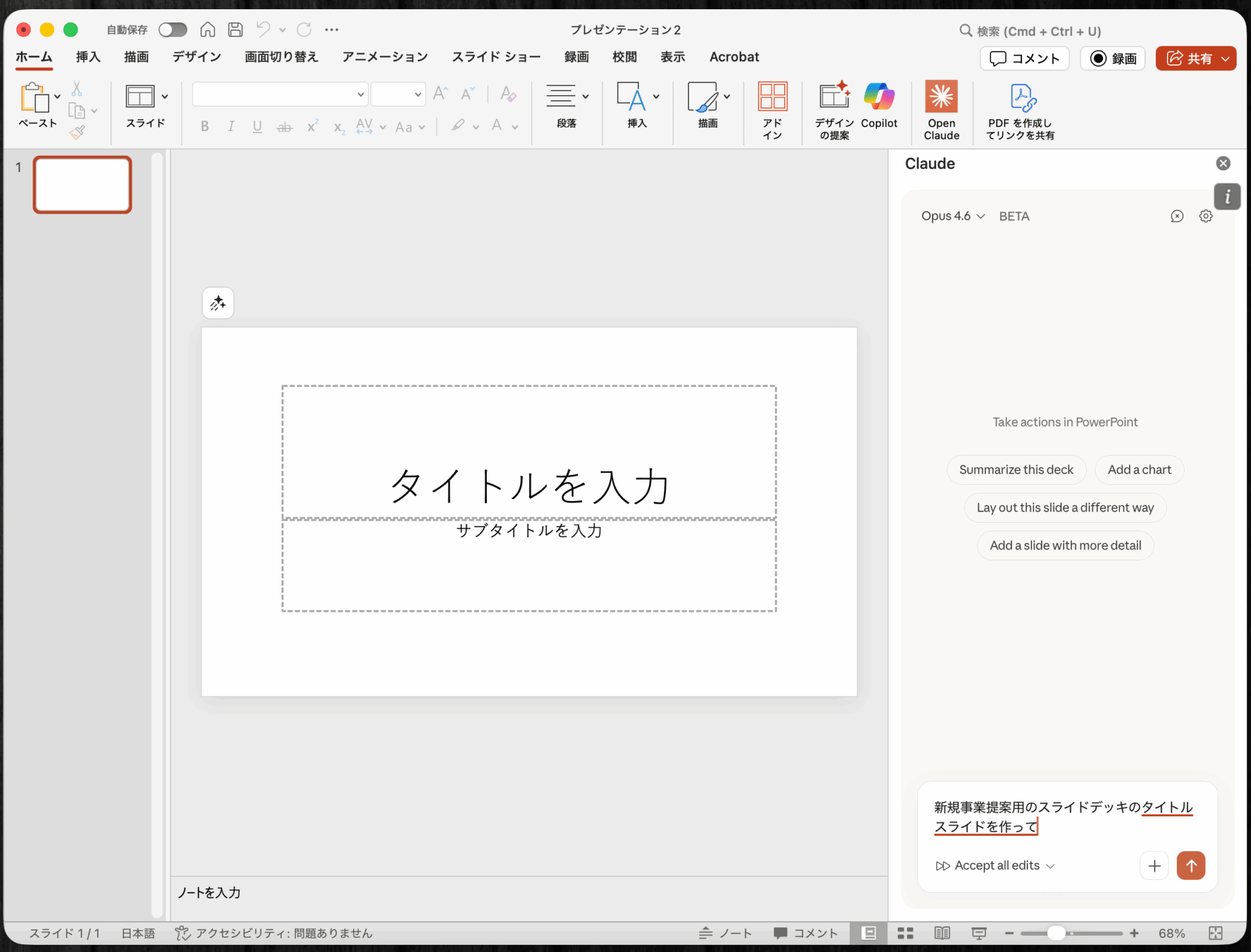Toggle the 自動保存 switch off
The image size is (1251, 952).
173,29
